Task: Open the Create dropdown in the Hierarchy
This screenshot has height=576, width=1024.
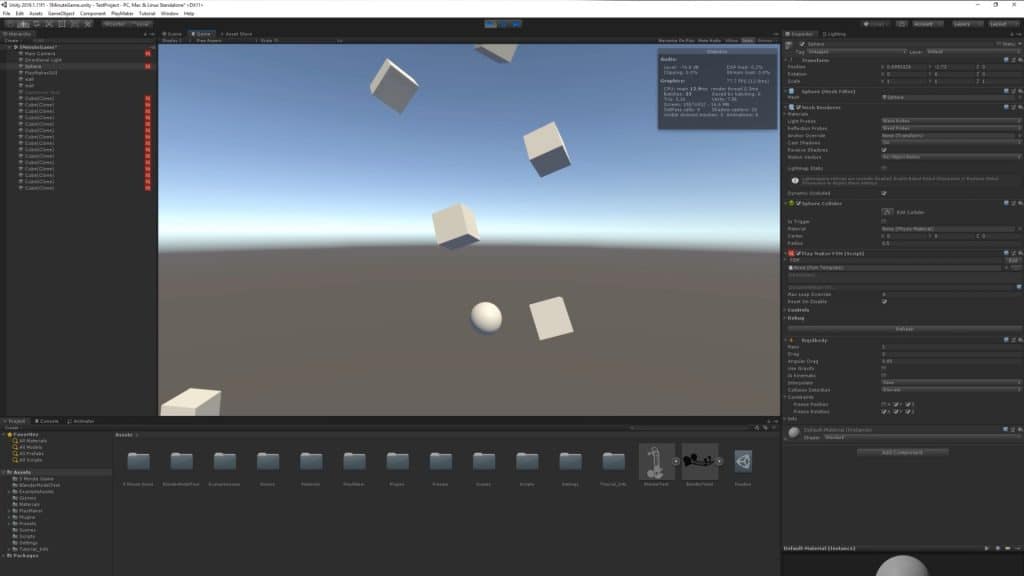Action: 12,40
